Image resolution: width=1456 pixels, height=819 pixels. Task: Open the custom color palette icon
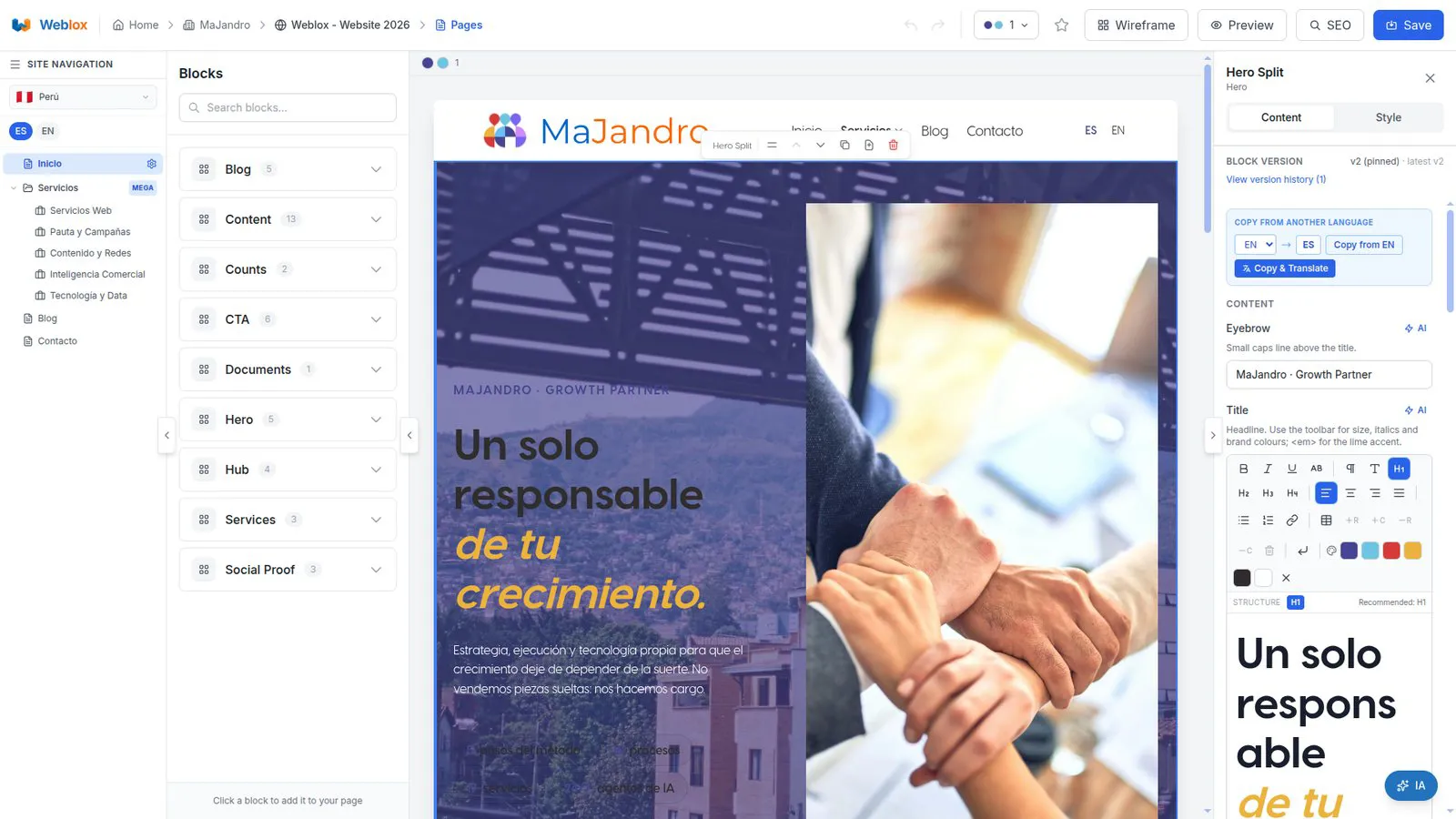coord(1331,551)
